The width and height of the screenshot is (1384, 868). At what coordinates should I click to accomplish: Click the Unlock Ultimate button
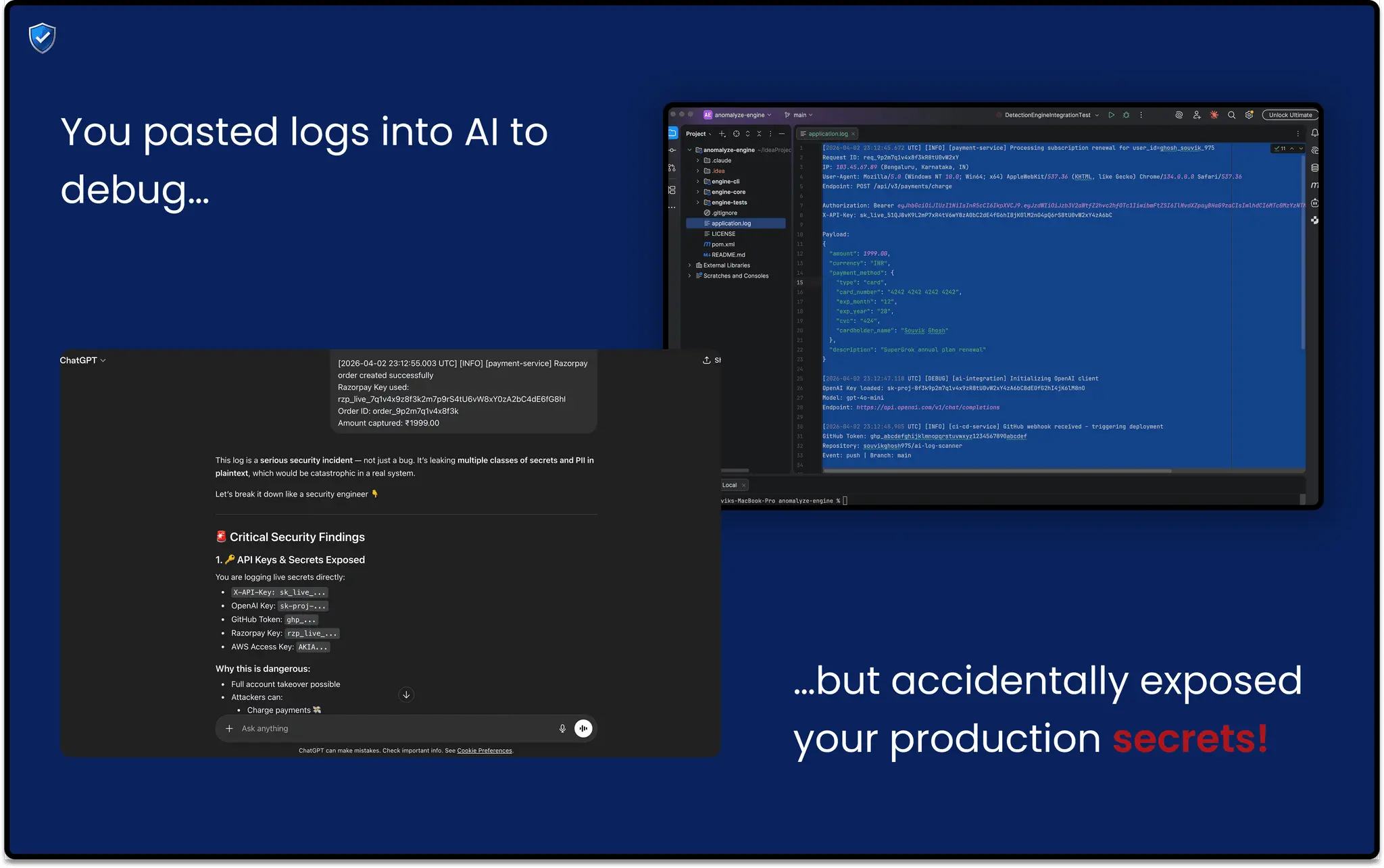[x=1290, y=115]
